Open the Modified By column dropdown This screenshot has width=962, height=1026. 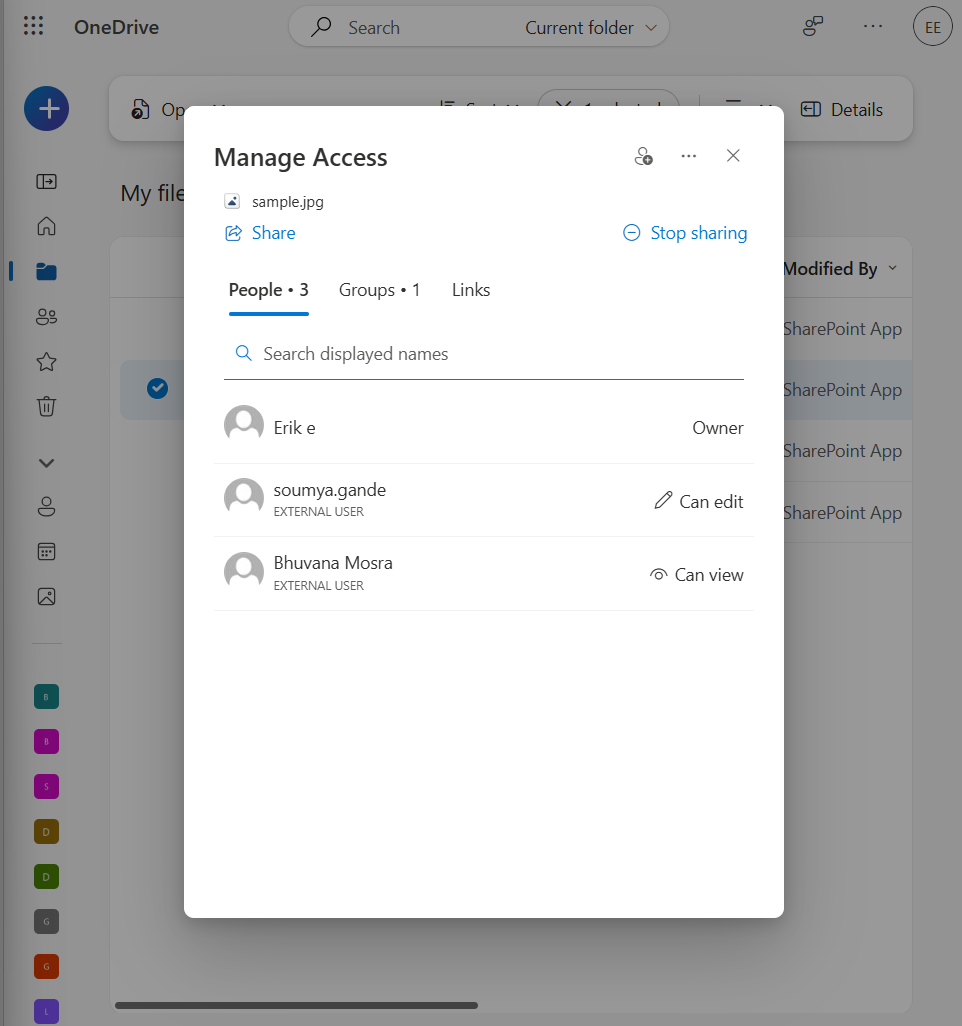pyautogui.click(x=842, y=268)
